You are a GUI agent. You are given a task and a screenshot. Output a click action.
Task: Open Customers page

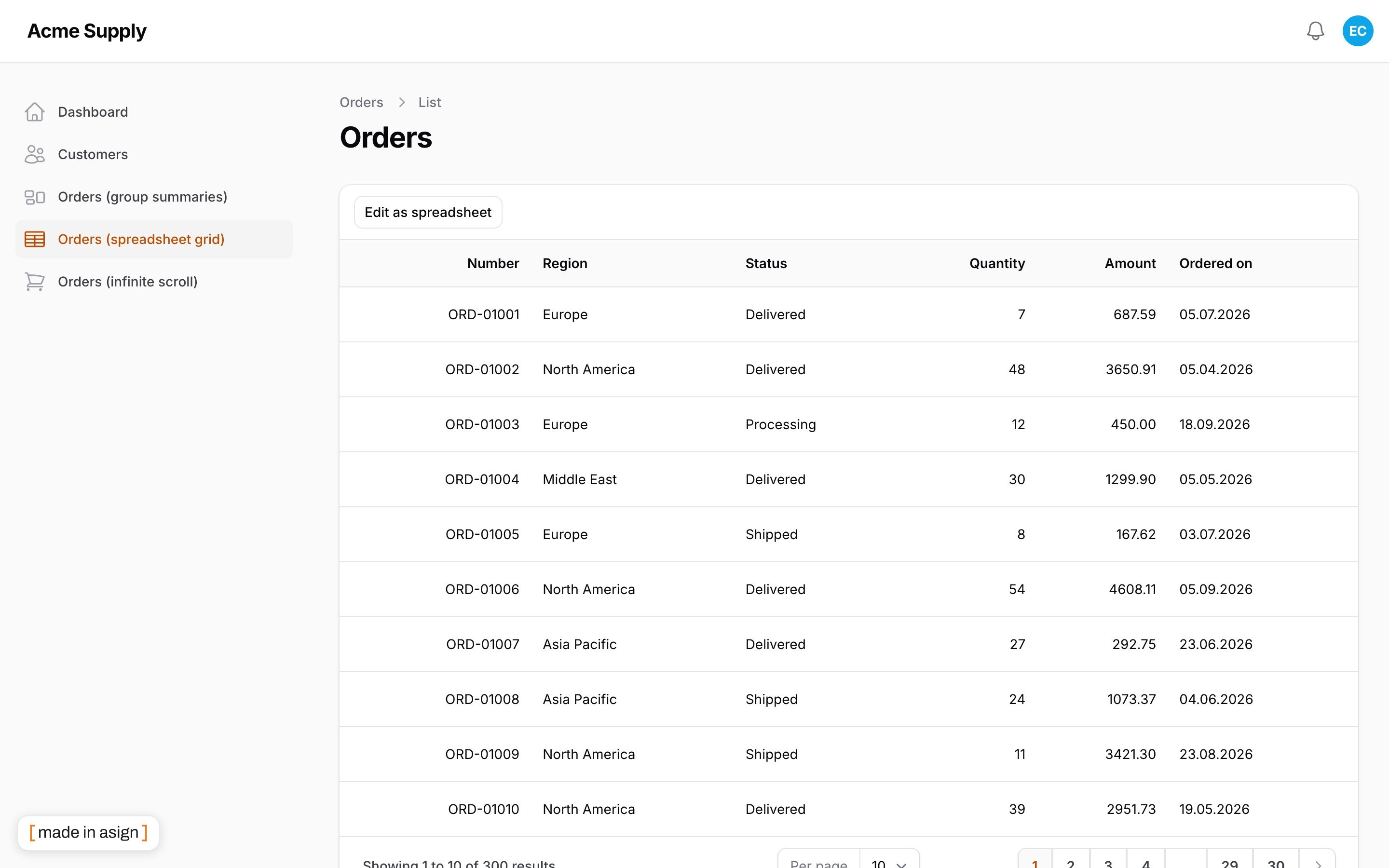point(154,154)
